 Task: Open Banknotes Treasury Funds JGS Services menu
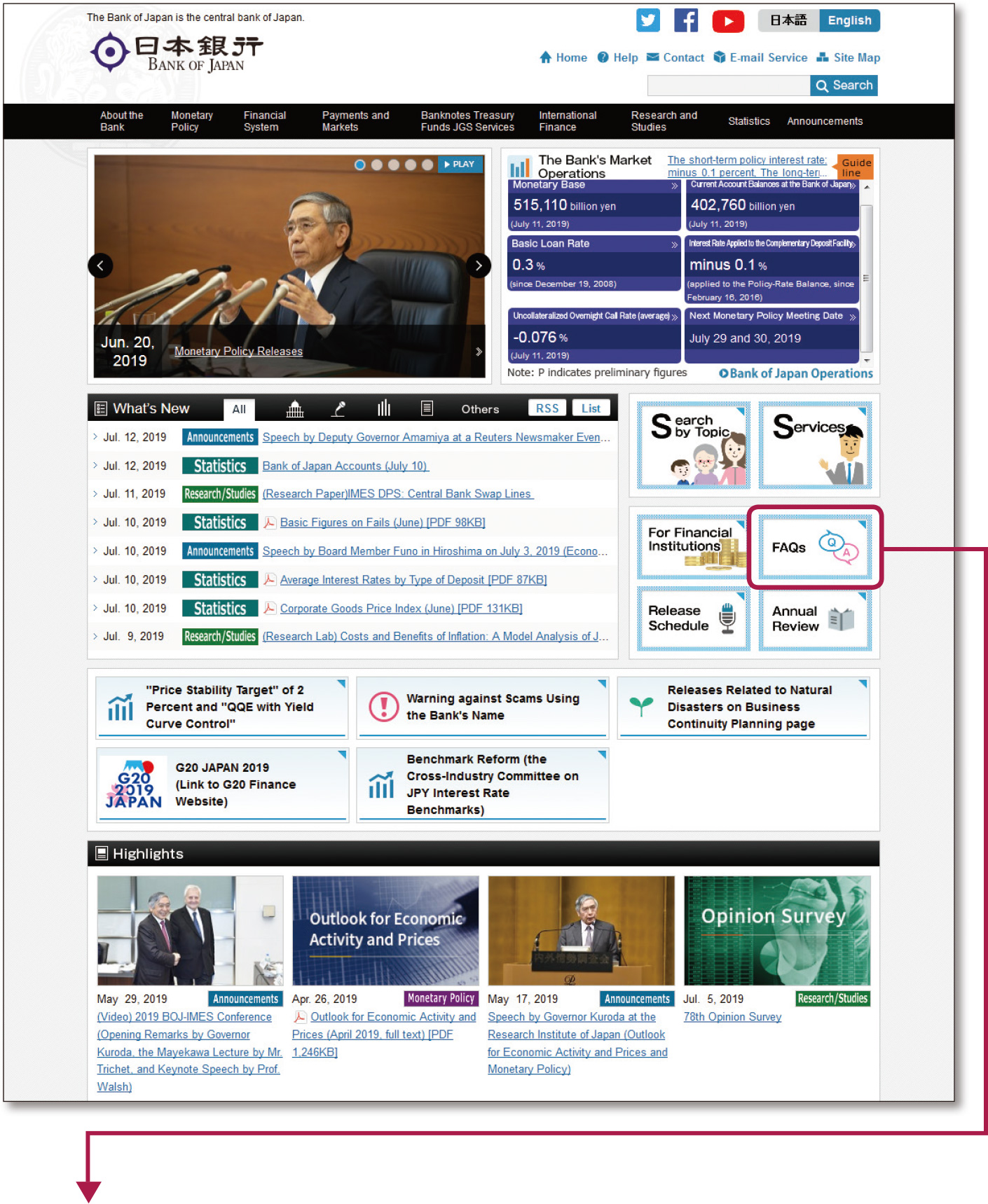467,121
